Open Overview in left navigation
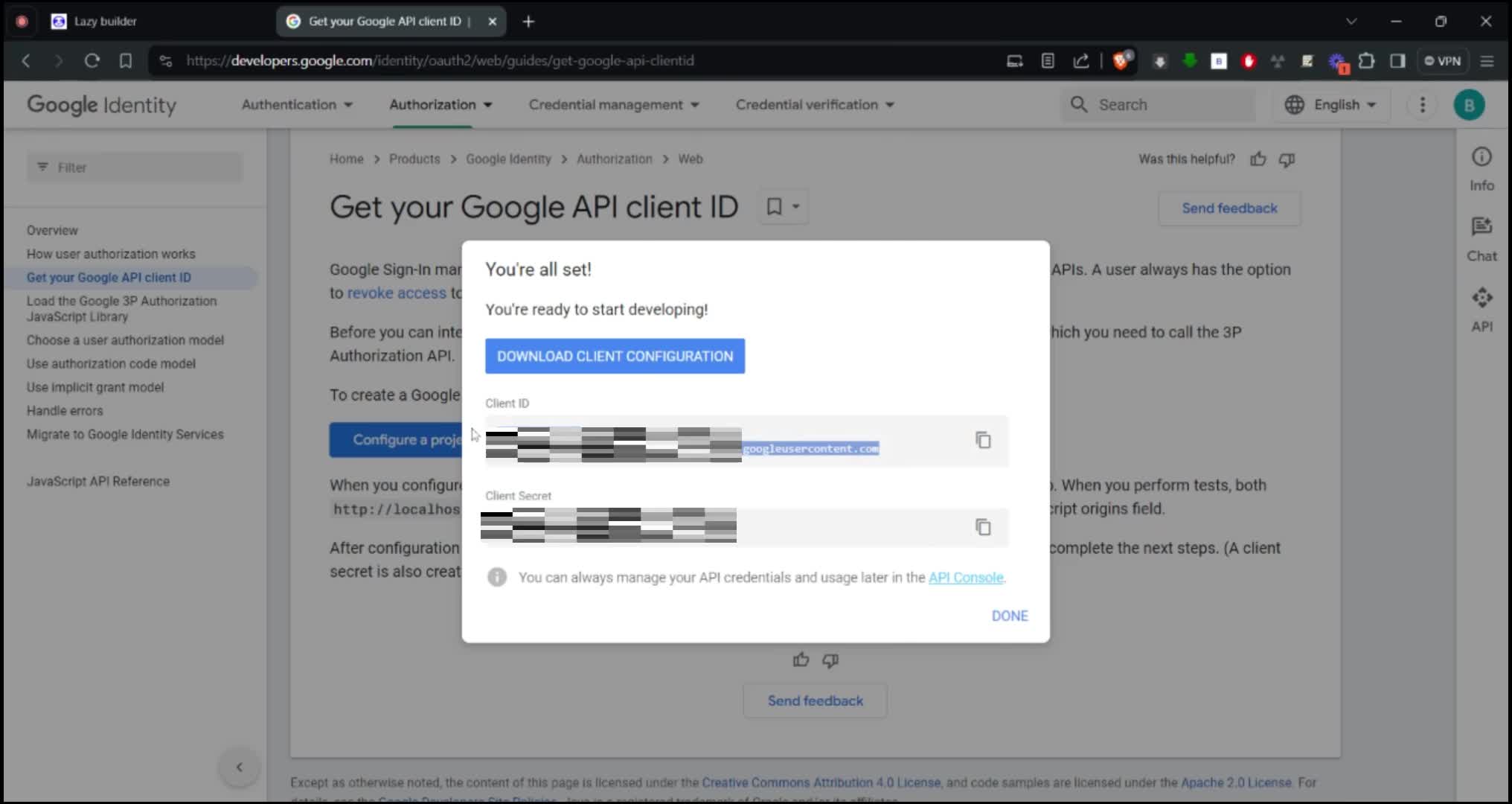This screenshot has height=804, width=1512. click(x=52, y=231)
